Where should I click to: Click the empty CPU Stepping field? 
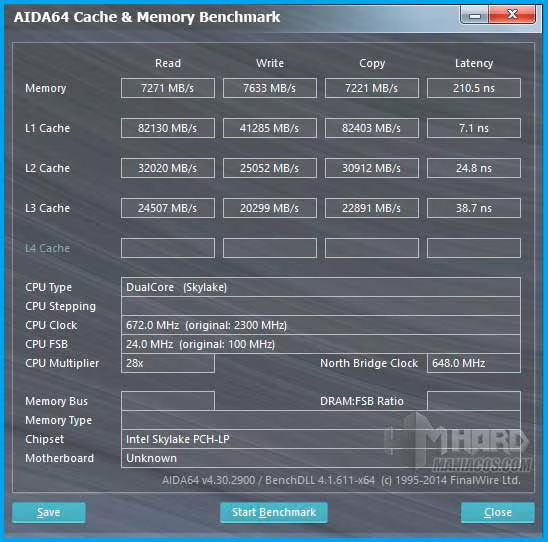[321, 306]
